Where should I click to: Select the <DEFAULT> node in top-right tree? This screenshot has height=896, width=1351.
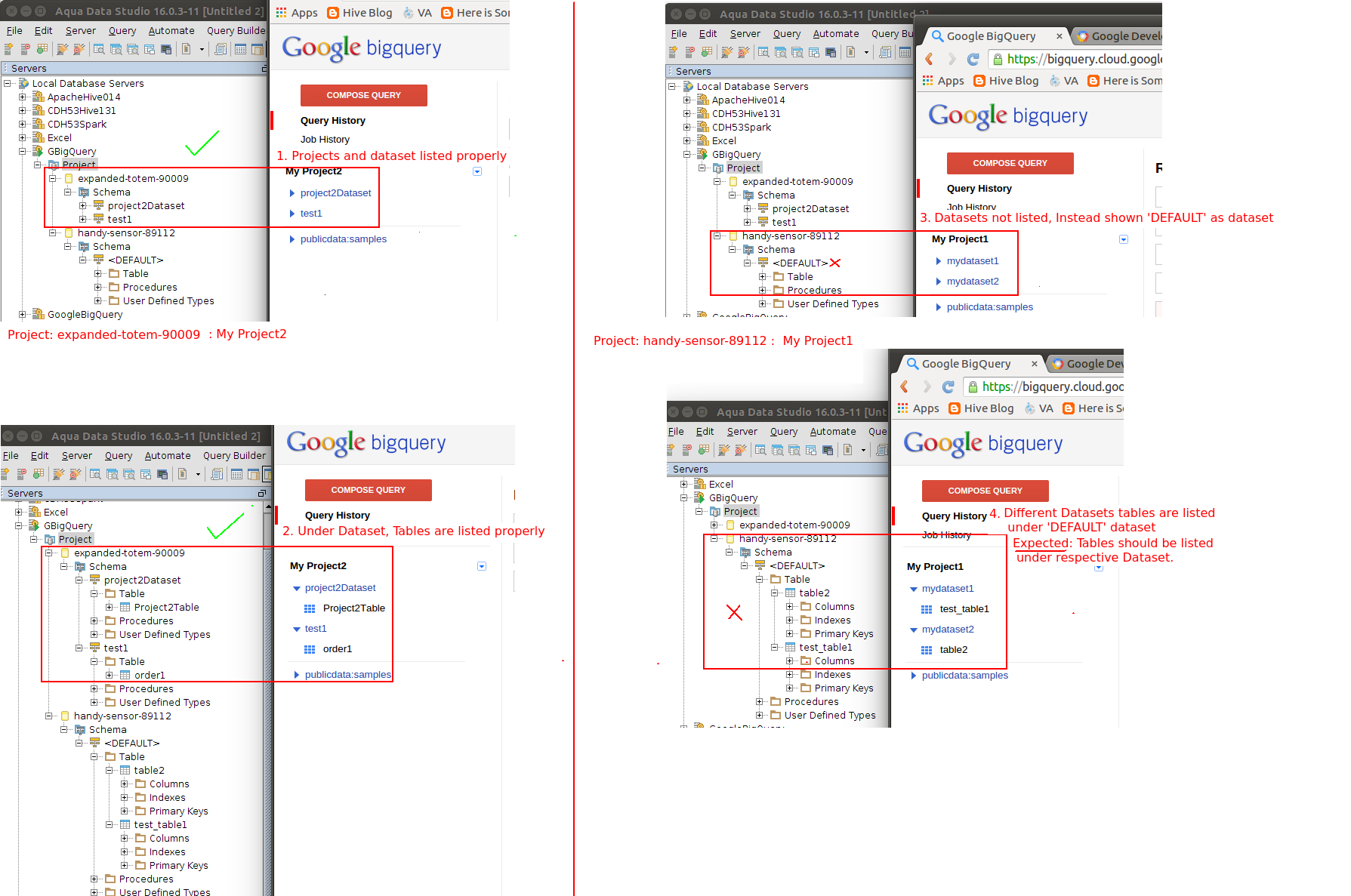800,263
